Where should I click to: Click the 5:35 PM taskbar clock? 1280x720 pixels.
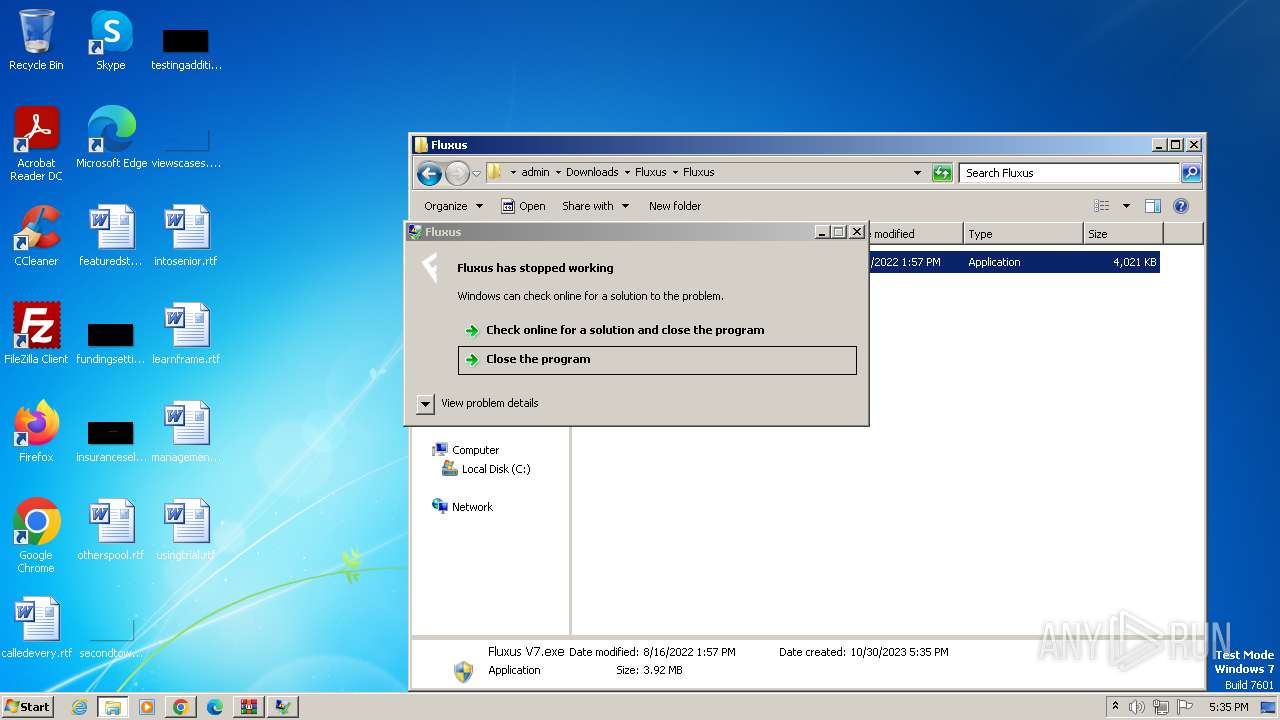pos(1228,707)
